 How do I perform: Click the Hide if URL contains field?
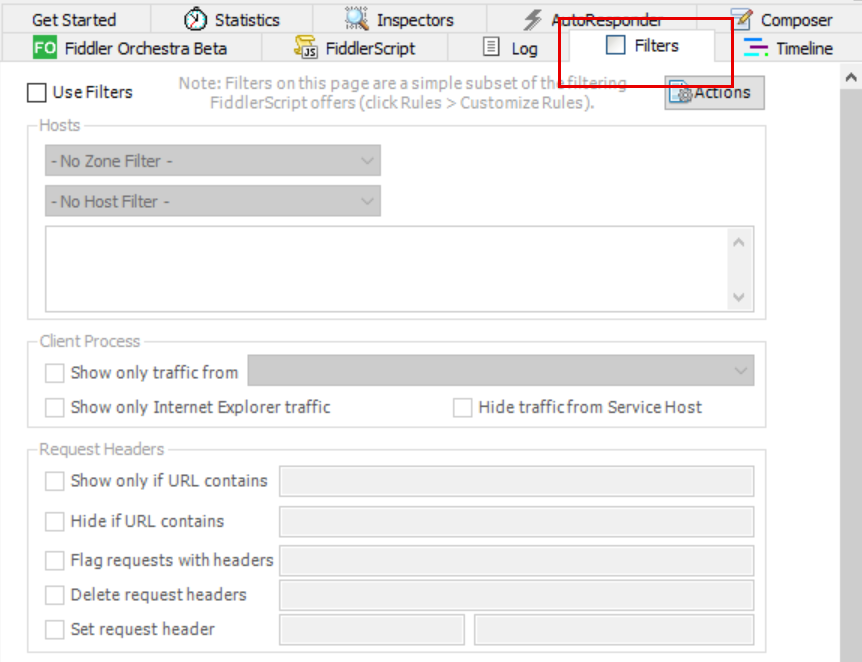pyautogui.click(x=516, y=521)
